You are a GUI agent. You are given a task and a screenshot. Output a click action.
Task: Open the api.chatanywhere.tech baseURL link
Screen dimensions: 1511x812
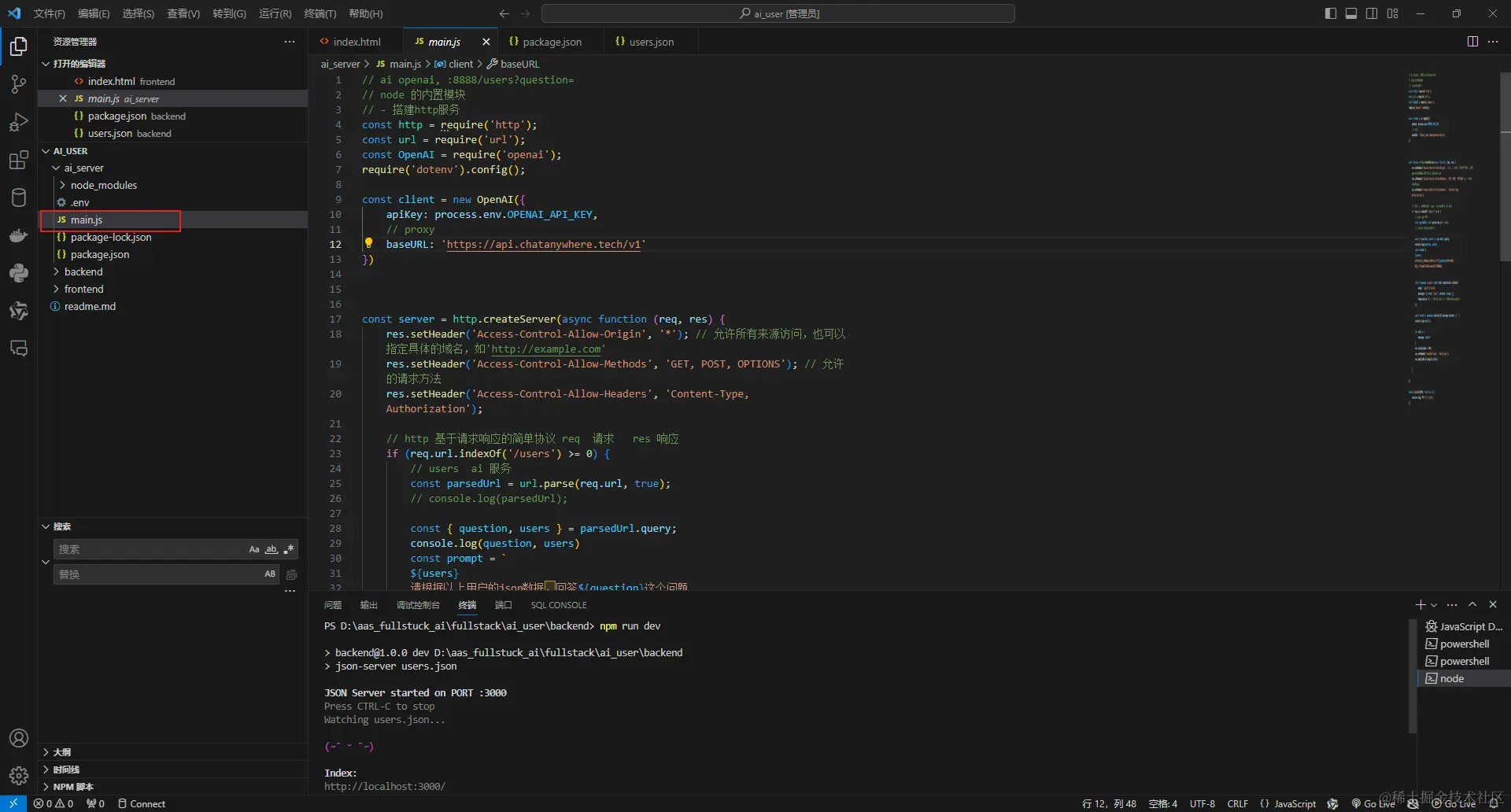[543, 245]
